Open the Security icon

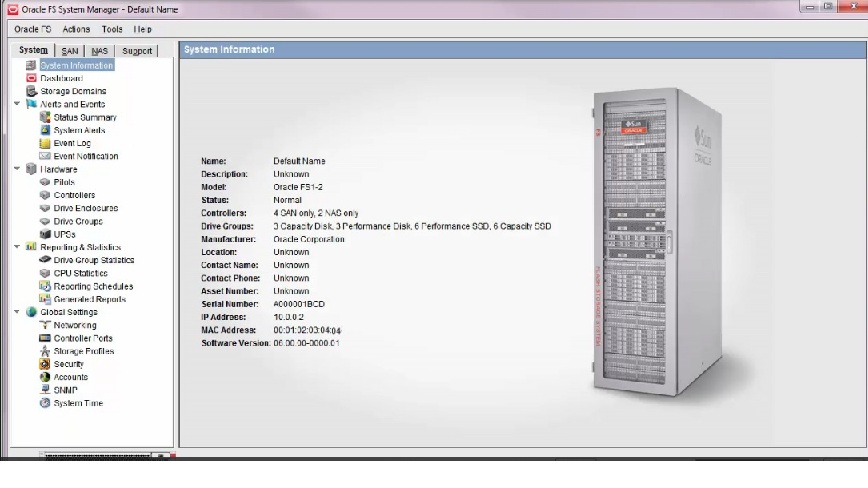[44, 364]
